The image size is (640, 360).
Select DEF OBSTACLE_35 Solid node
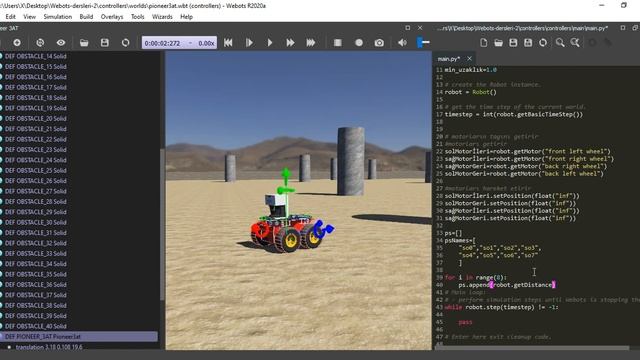click(x=36, y=274)
